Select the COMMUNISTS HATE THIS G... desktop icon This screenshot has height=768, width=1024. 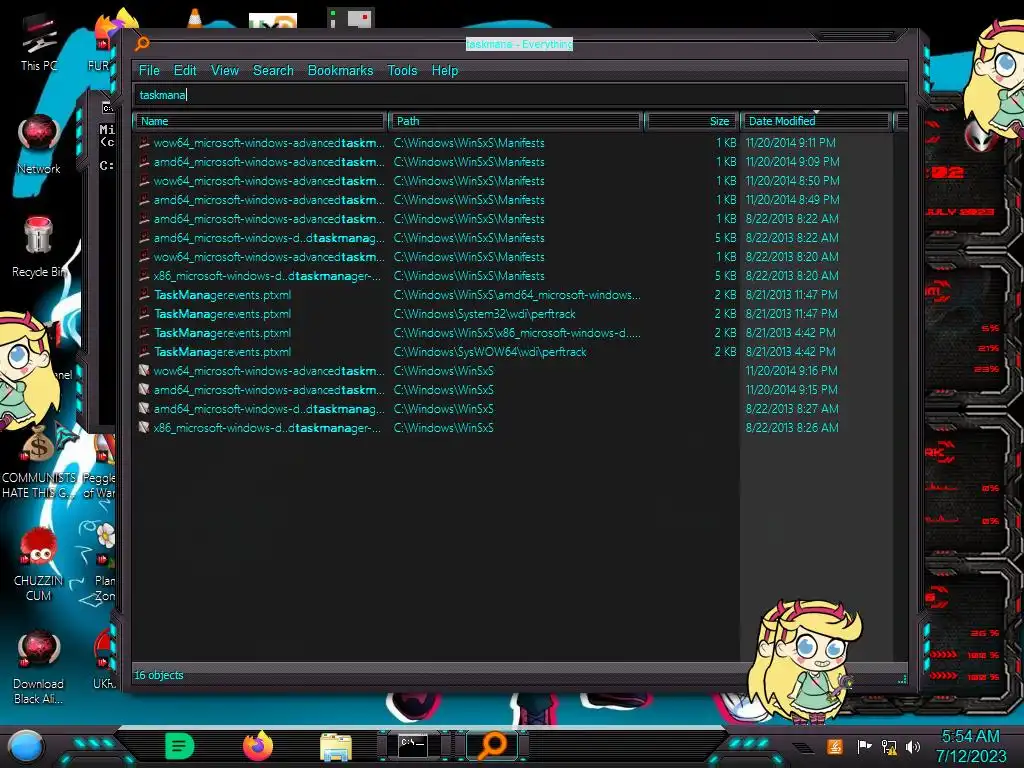pyautogui.click(x=39, y=462)
